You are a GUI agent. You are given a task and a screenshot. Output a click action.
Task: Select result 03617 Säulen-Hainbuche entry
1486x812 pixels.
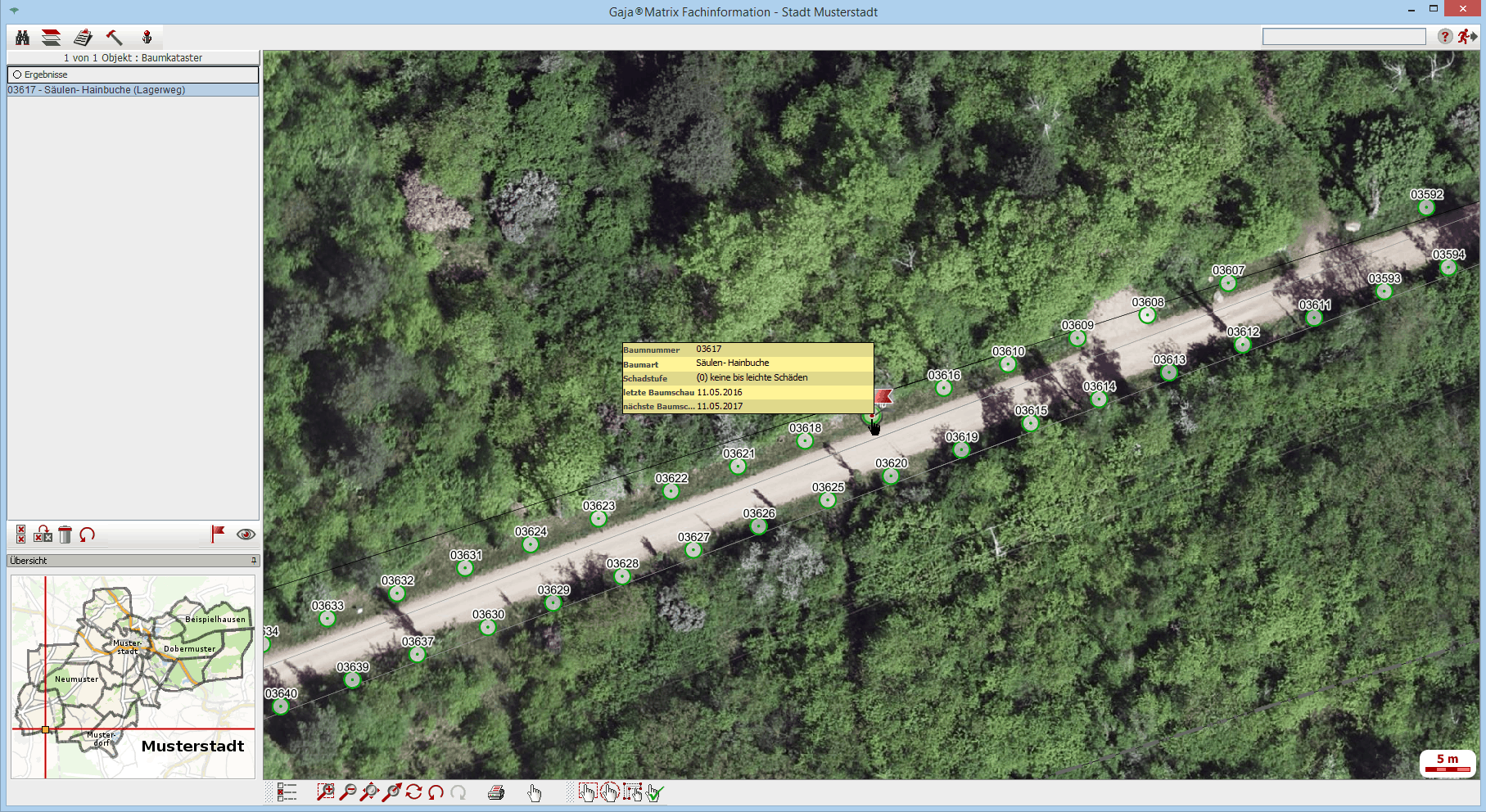point(97,90)
